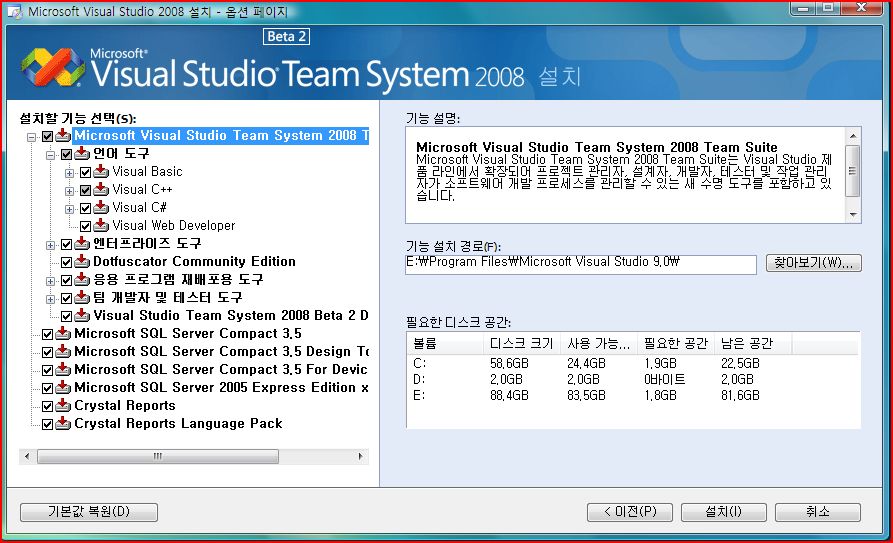This screenshot has height=543, width=893.
Task: Expand the 팀 개발자 및 테스터 도구 node
Action: (x=51, y=299)
